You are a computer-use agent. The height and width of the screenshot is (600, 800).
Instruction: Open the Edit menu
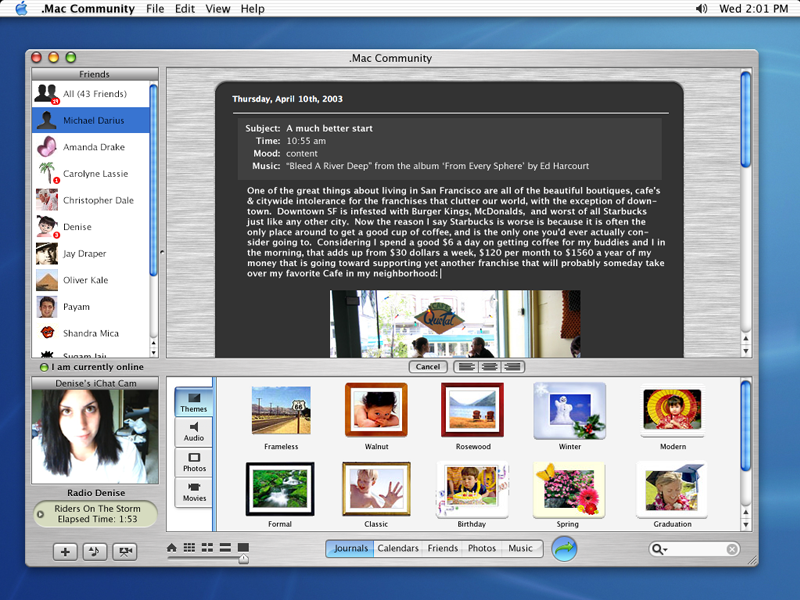coord(185,9)
